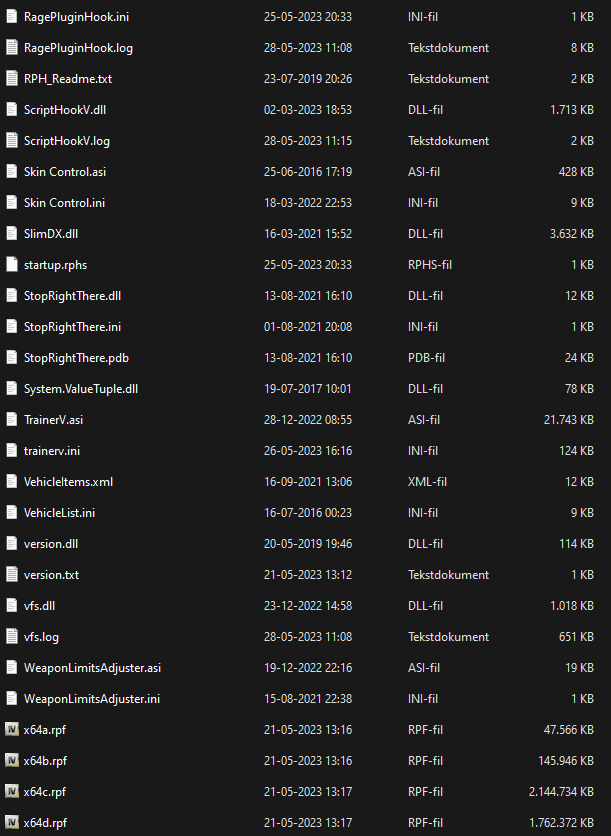Click the vfs.log file icon
Viewport: 611px width, 836px height.
[x=11, y=637]
